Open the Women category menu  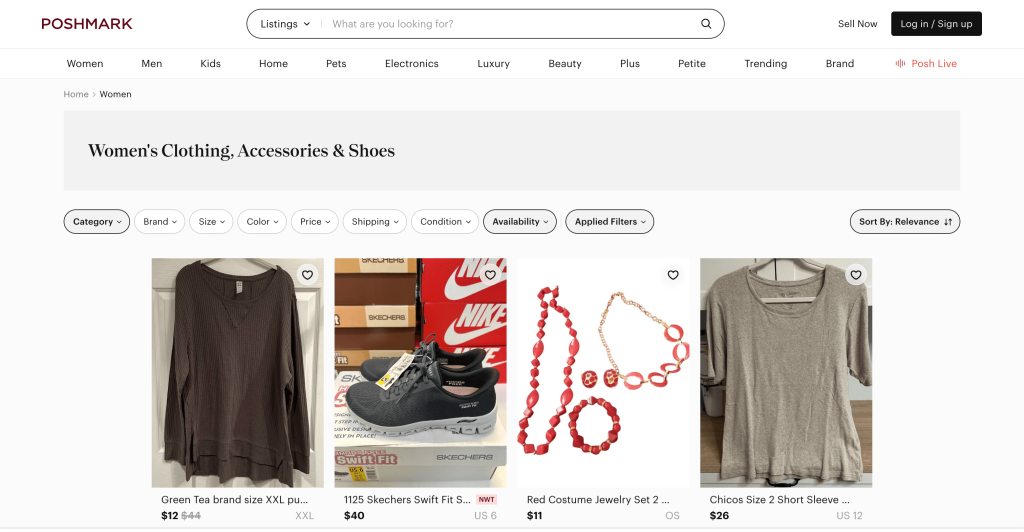85,63
